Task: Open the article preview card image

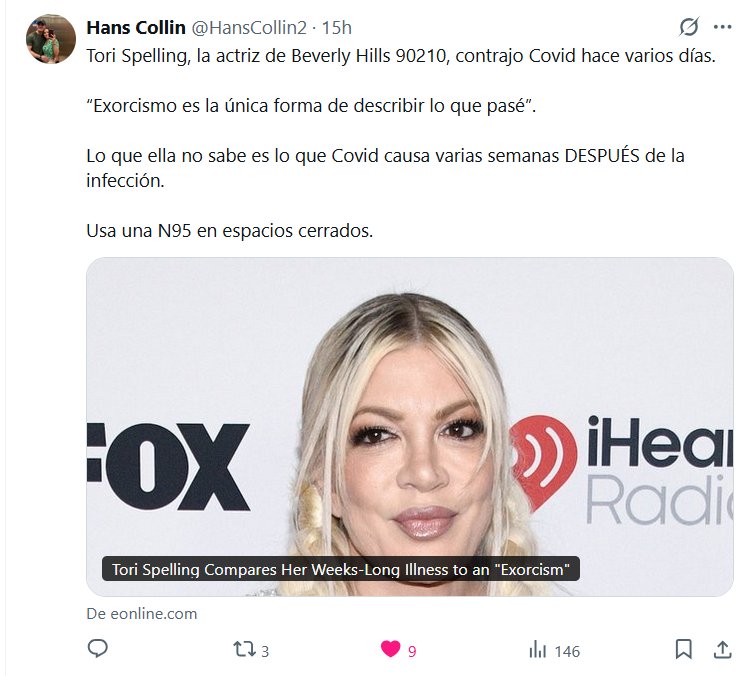Action: [x=410, y=427]
